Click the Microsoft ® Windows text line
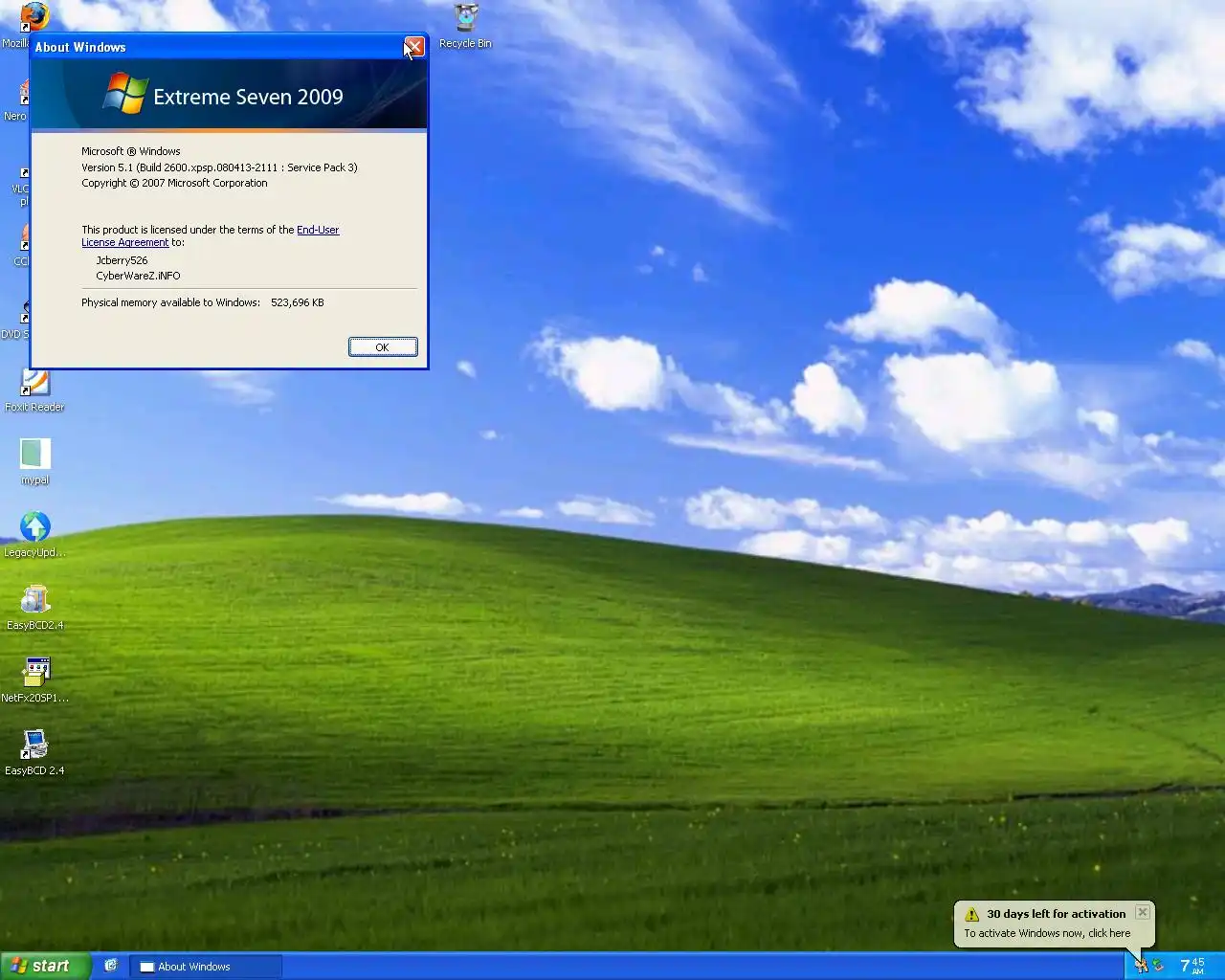 point(131,151)
